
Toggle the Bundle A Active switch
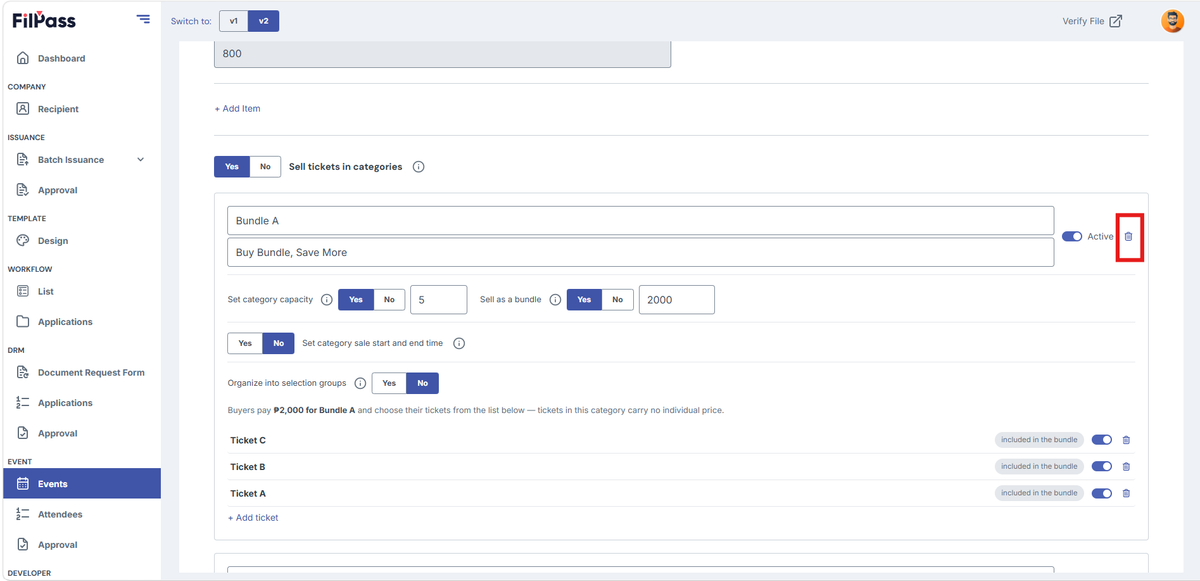point(1072,237)
